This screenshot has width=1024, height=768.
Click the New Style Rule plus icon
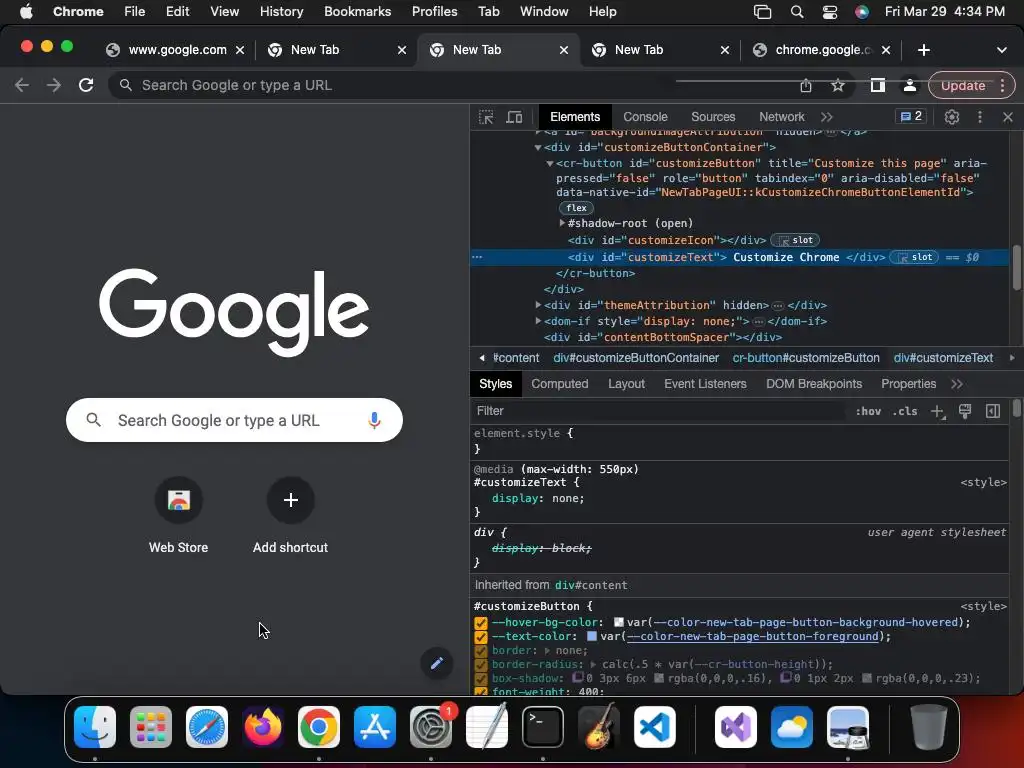point(938,411)
